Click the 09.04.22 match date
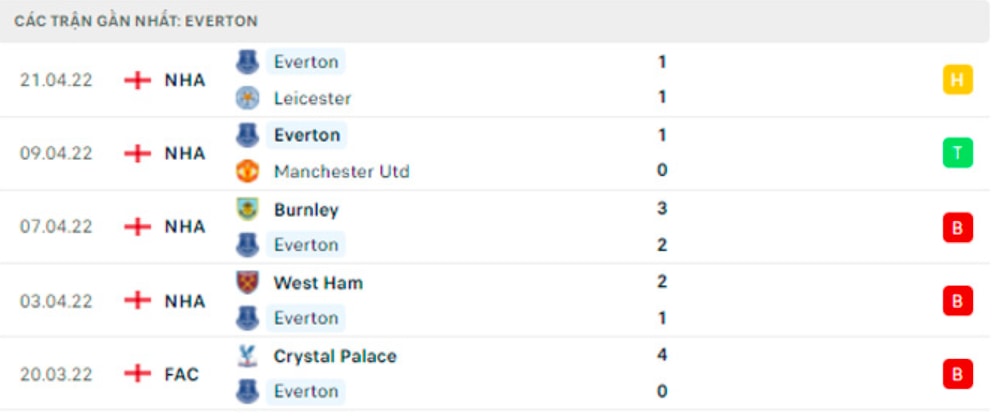 coord(56,154)
